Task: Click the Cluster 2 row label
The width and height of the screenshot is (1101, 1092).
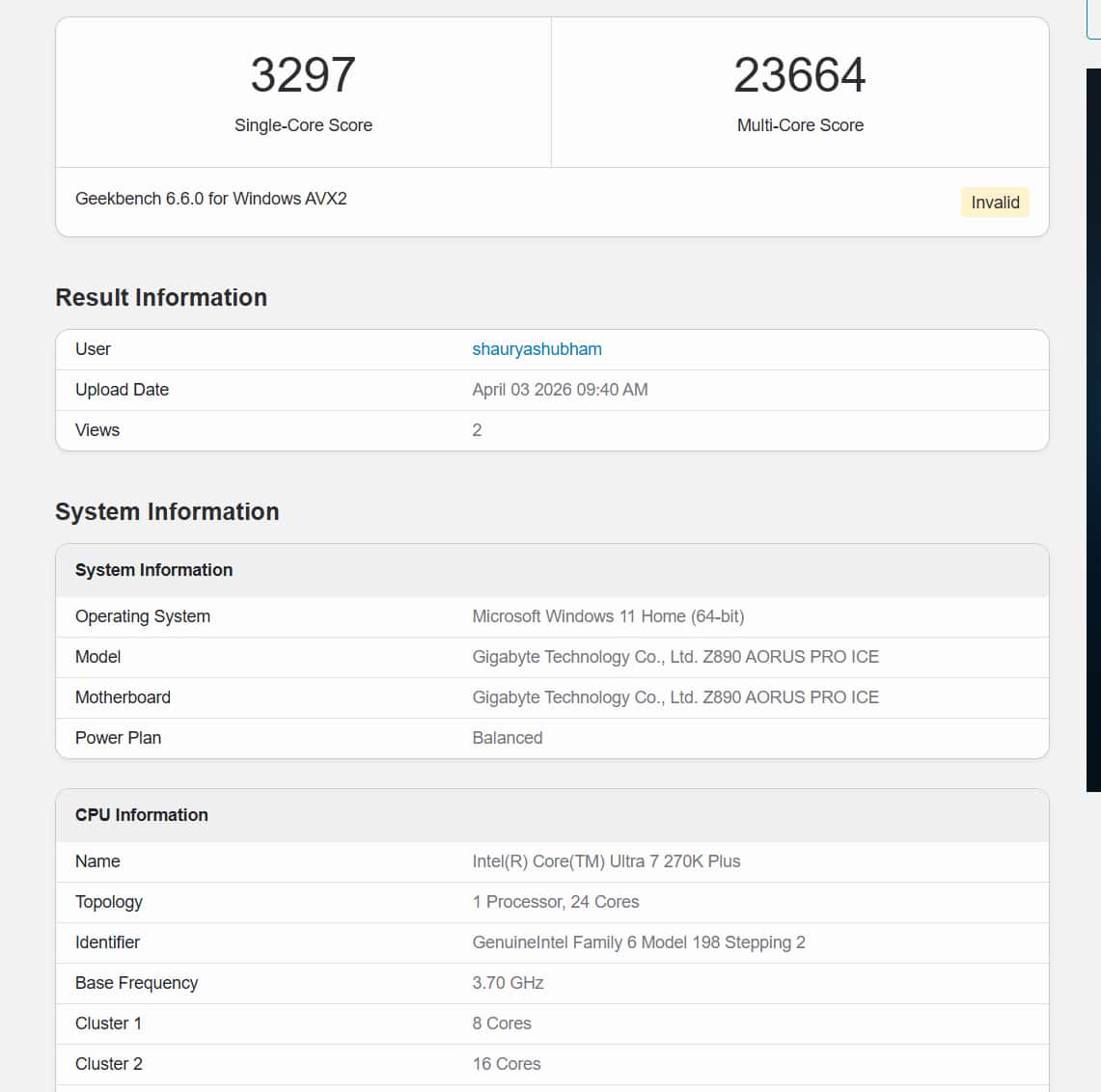Action: click(x=109, y=1065)
